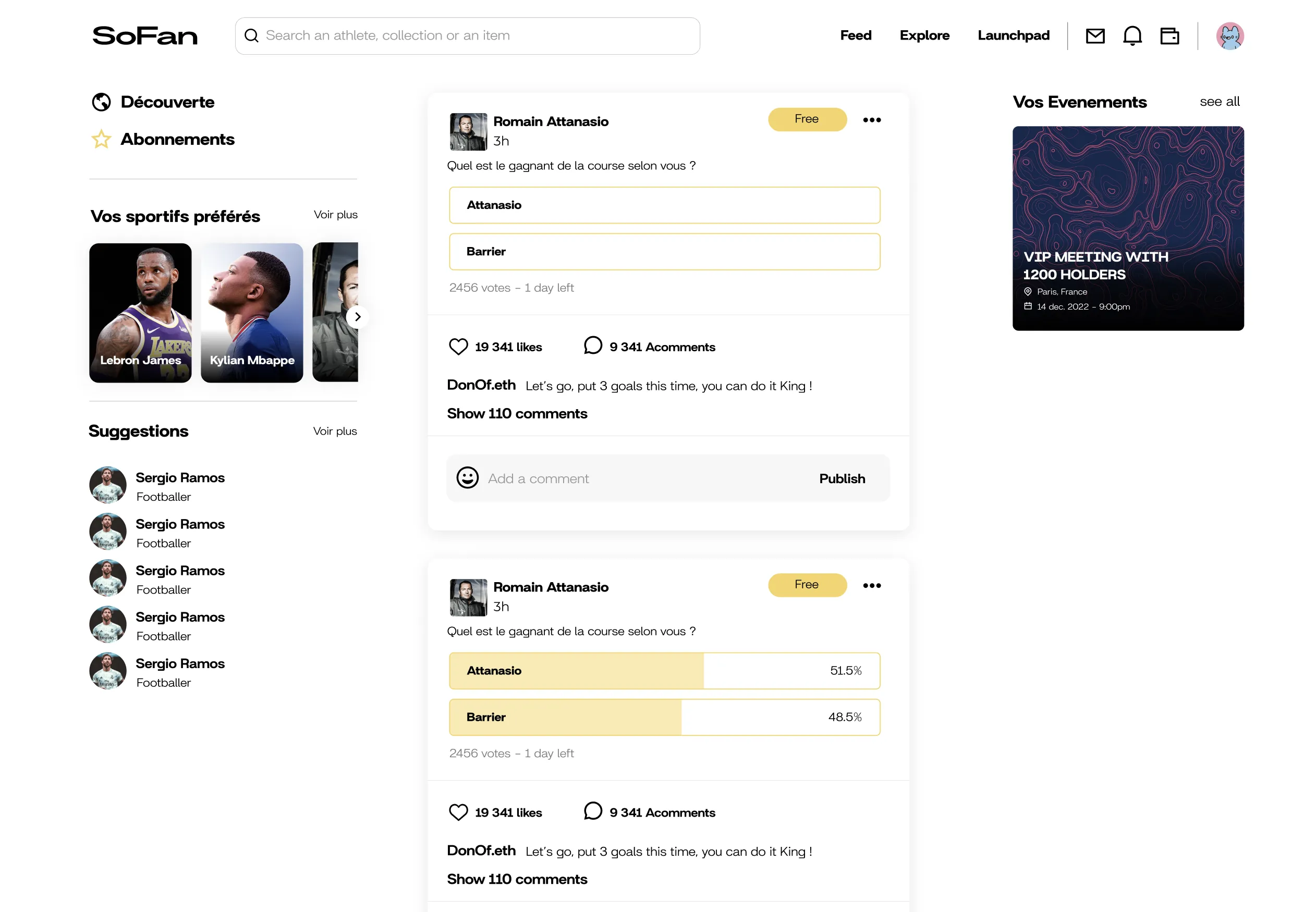This screenshot has width=1316, height=912.
Task: Select Barrier 48.5% result bar
Action: (x=664, y=717)
